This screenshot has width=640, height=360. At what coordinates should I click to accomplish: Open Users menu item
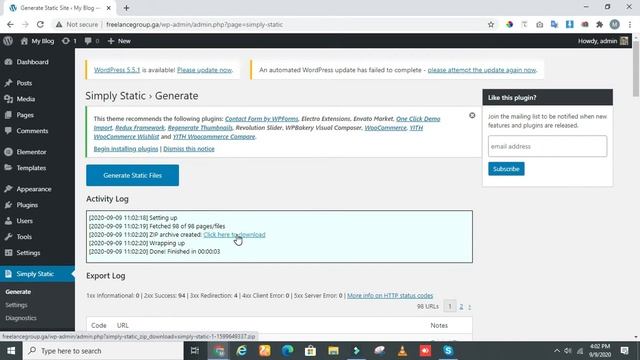tap(24, 221)
